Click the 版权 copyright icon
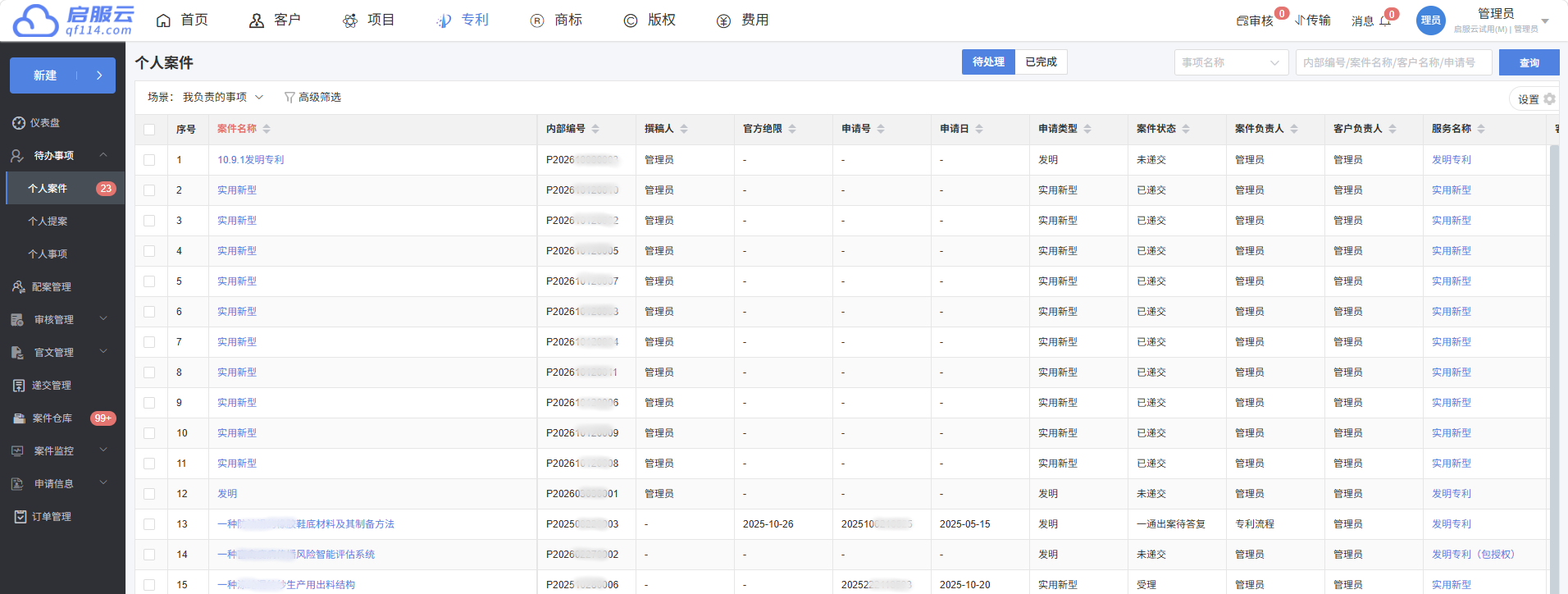1568x594 pixels. point(631,21)
